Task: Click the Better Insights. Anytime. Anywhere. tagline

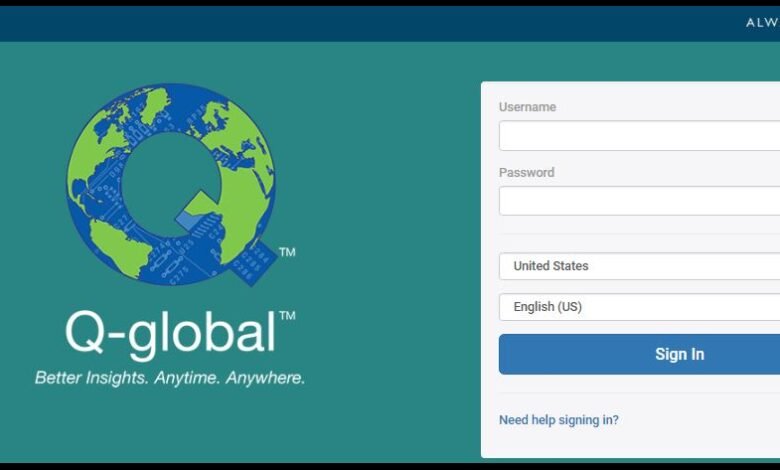Action: pos(170,378)
